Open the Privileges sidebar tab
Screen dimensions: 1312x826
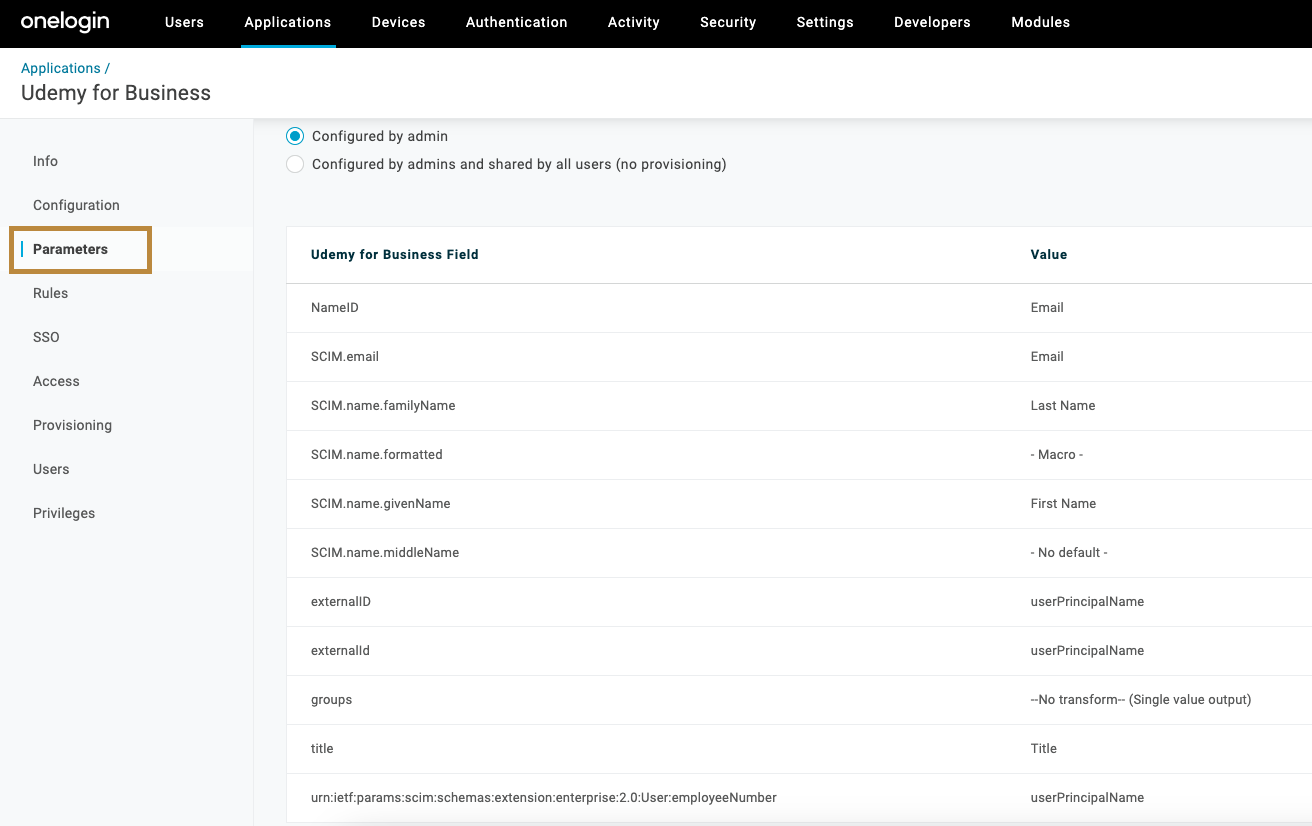tap(64, 513)
